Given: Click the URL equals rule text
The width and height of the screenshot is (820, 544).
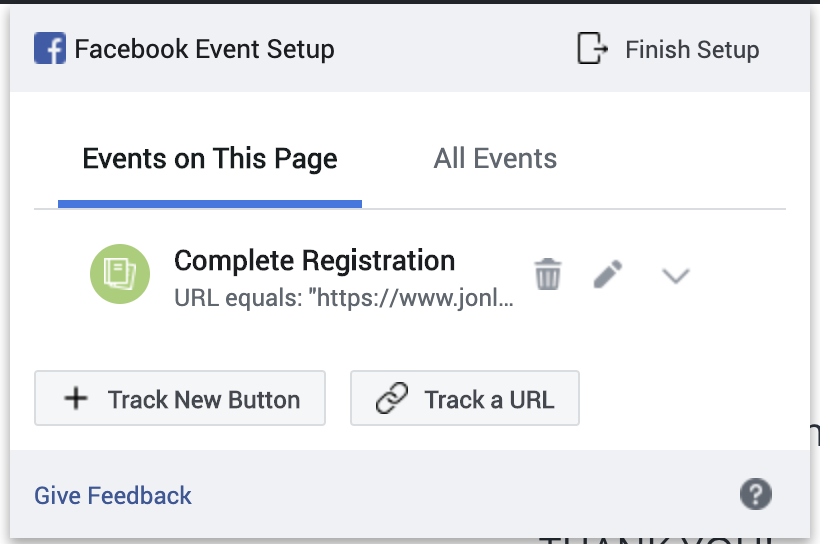Looking at the screenshot, I should (x=344, y=298).
